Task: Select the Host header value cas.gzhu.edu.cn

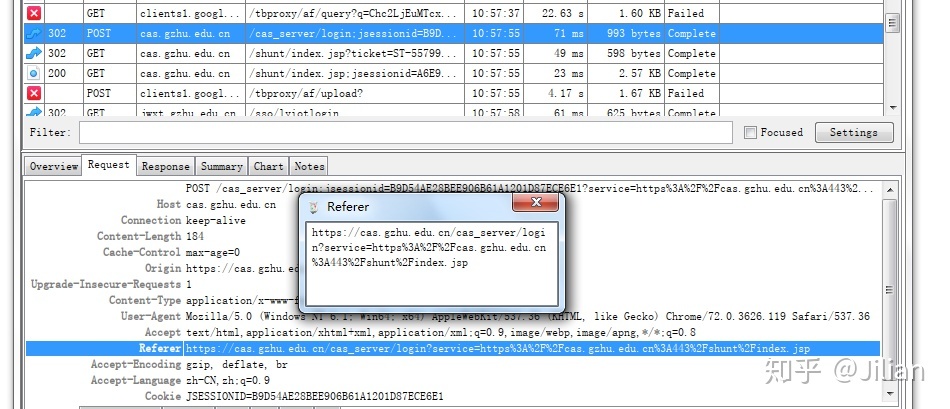Action: click(231, 205)
